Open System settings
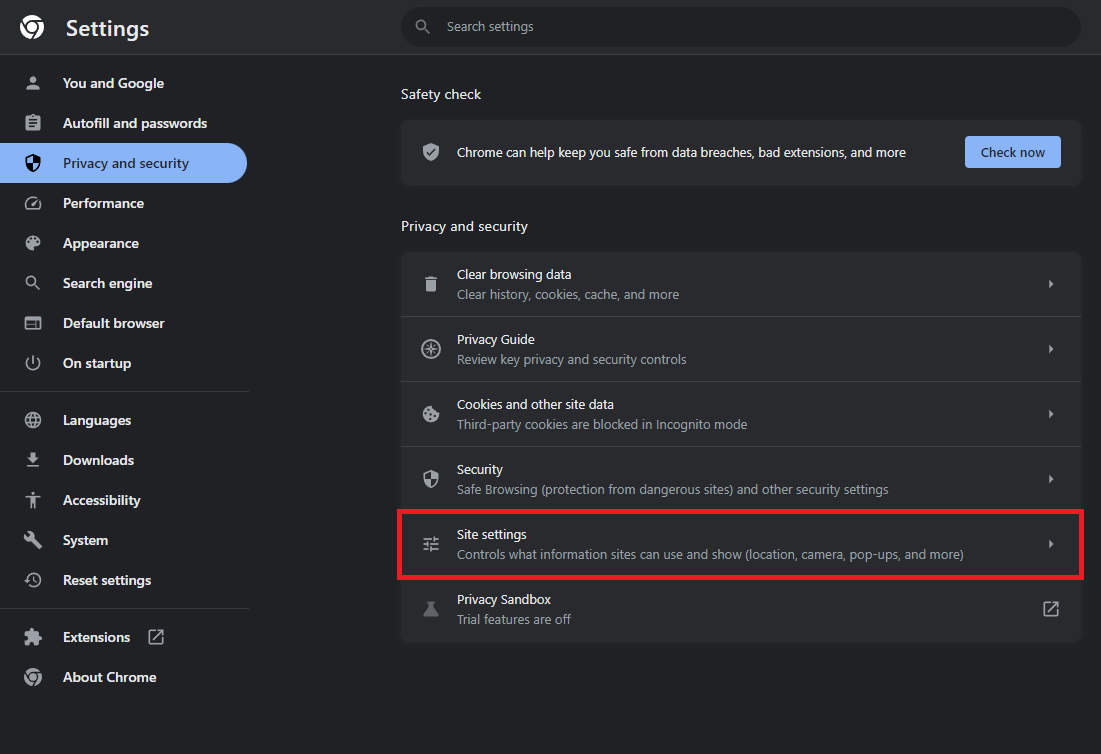 (124, 540)
